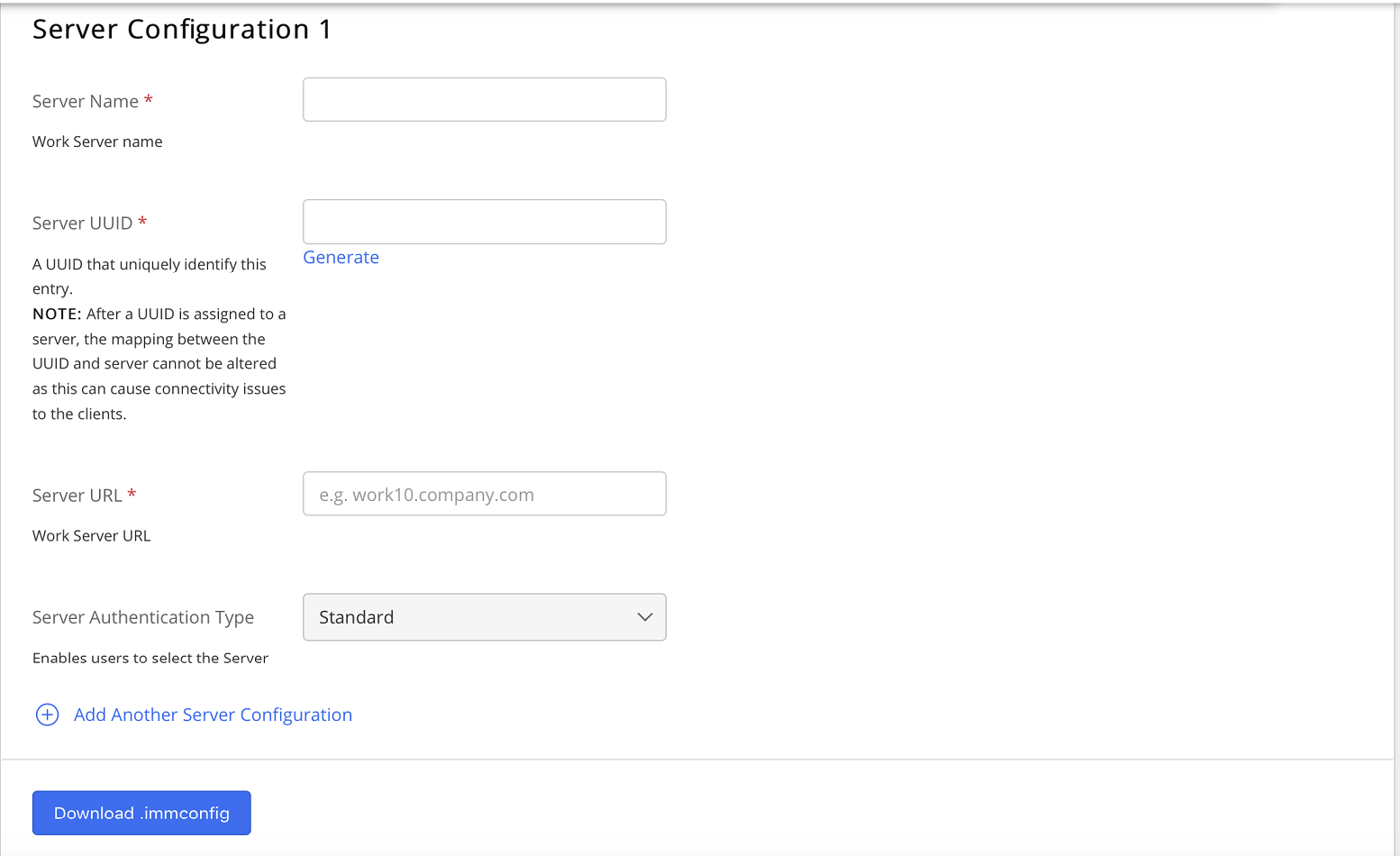
Task: Click the Work Server name helper text
Action: pos(97,141)
